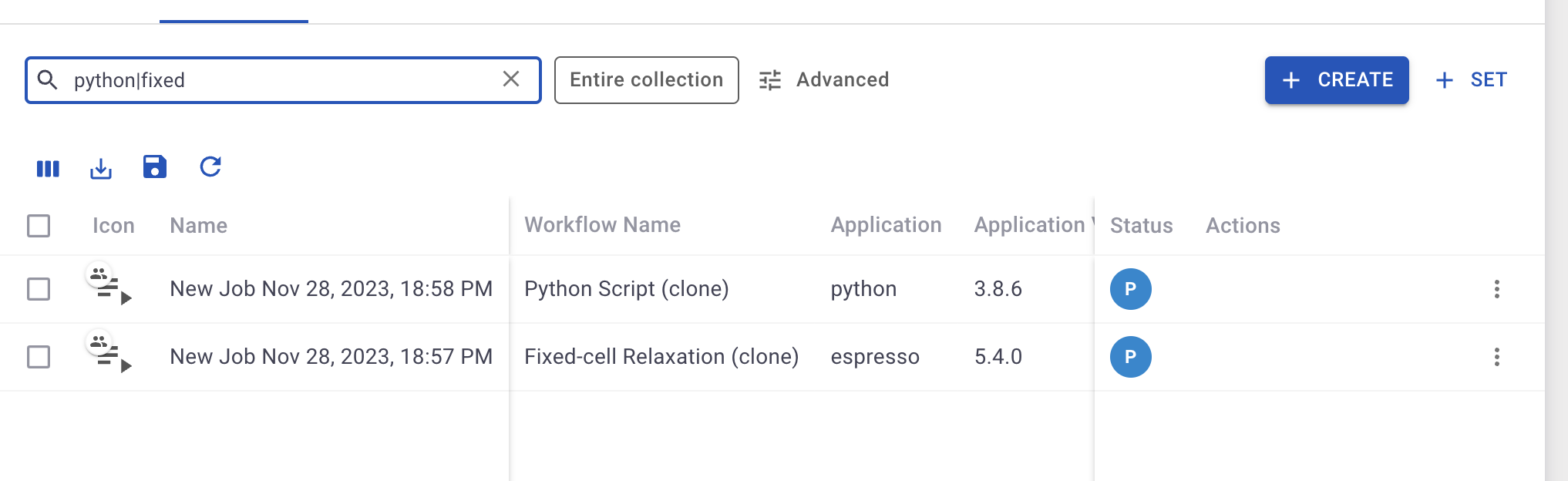This screenshot has height=481, width=1568.
Task: Click job icon for 18:57 PM job
Action: tap(109, 355)
